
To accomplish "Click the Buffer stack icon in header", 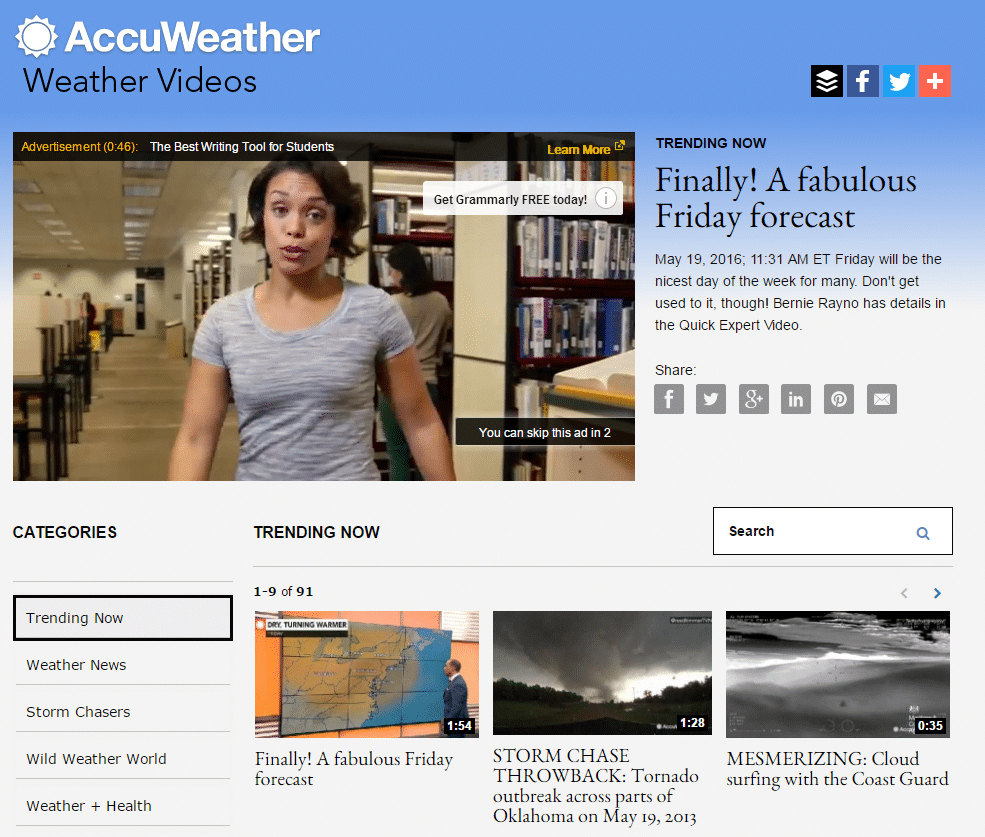I will coord(827,81).
